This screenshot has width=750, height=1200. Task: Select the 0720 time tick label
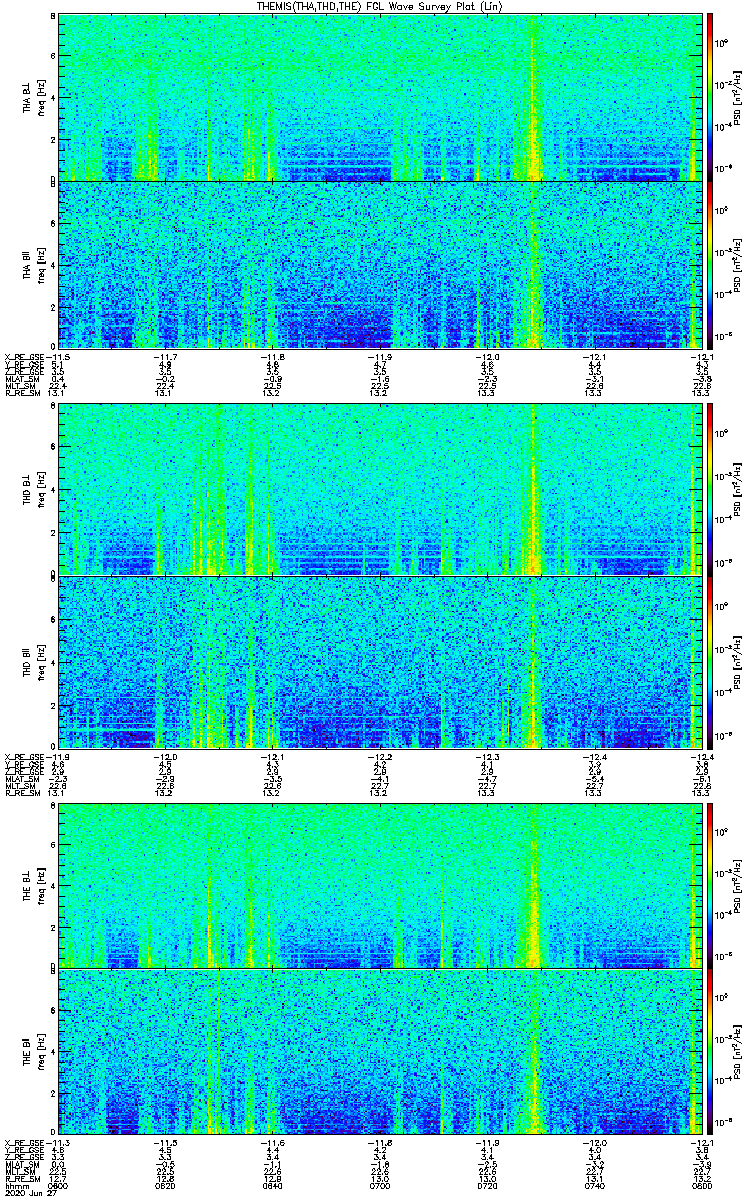pos(488,1185)
